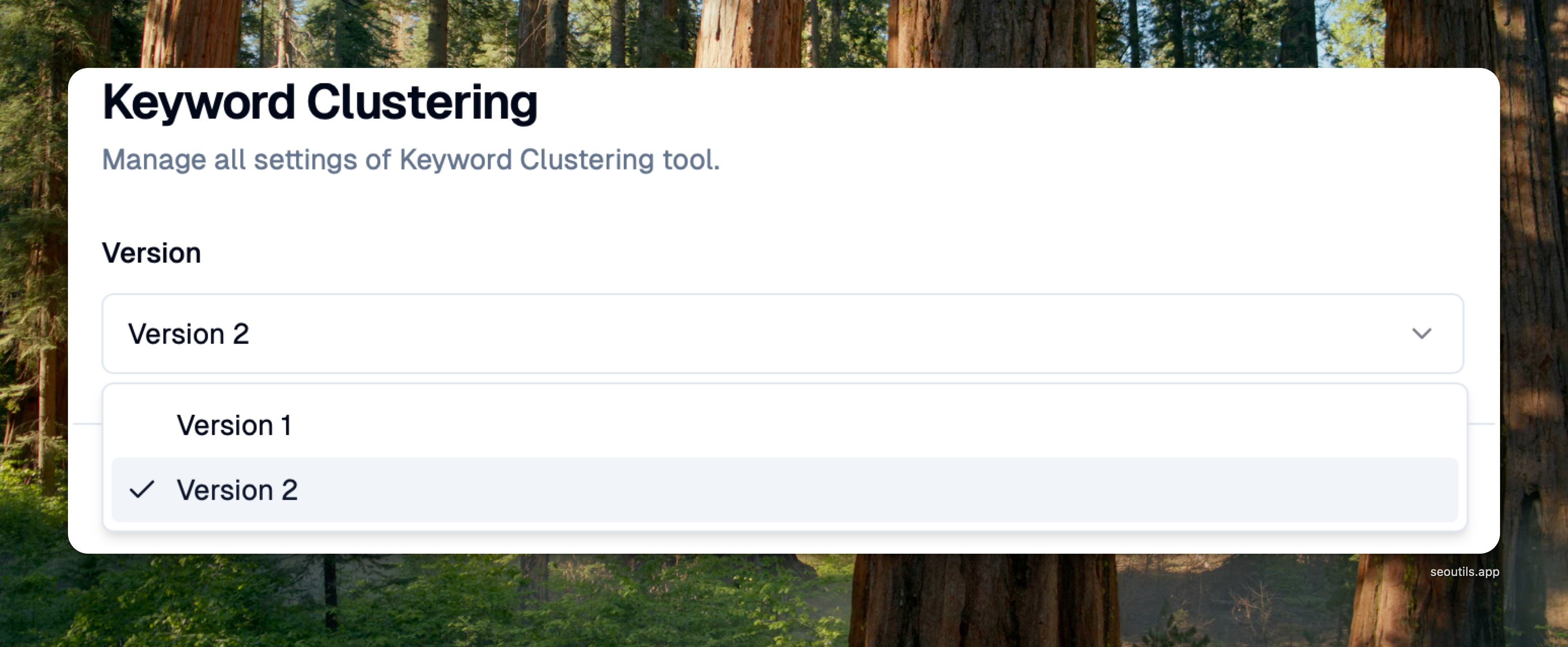Image resolution: width=1568 pixels, height=647 pixels.
Task: Toggle the Version selector's arrow icon
Action: click(x=1421, y=334)
